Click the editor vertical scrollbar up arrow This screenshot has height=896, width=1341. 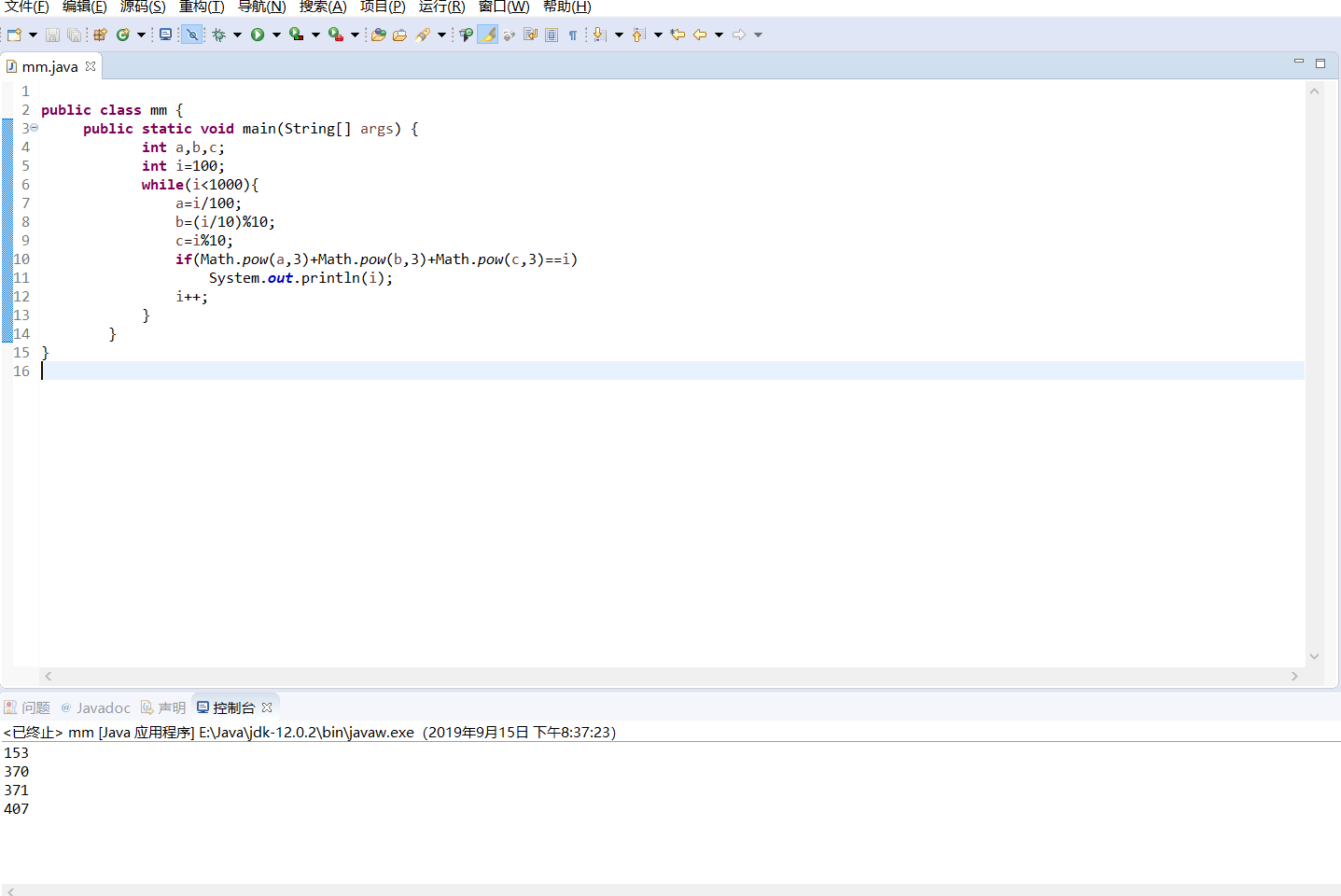(x=1314, y=91)
